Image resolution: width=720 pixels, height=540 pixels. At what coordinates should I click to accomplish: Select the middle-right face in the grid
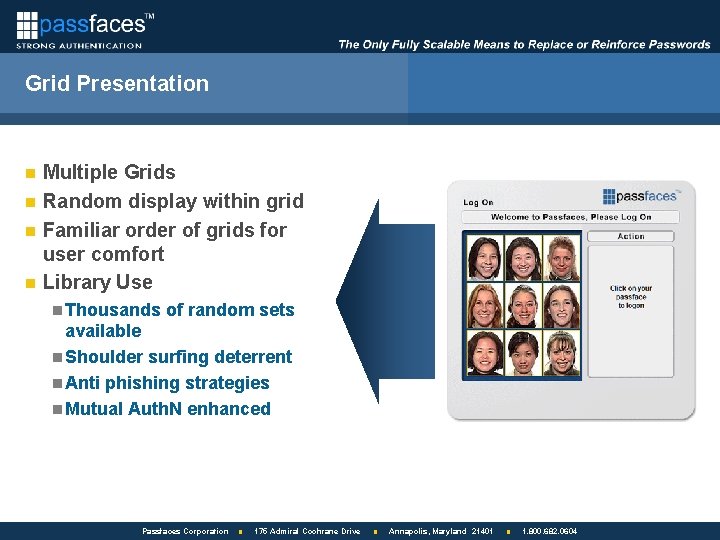(561, 305)
